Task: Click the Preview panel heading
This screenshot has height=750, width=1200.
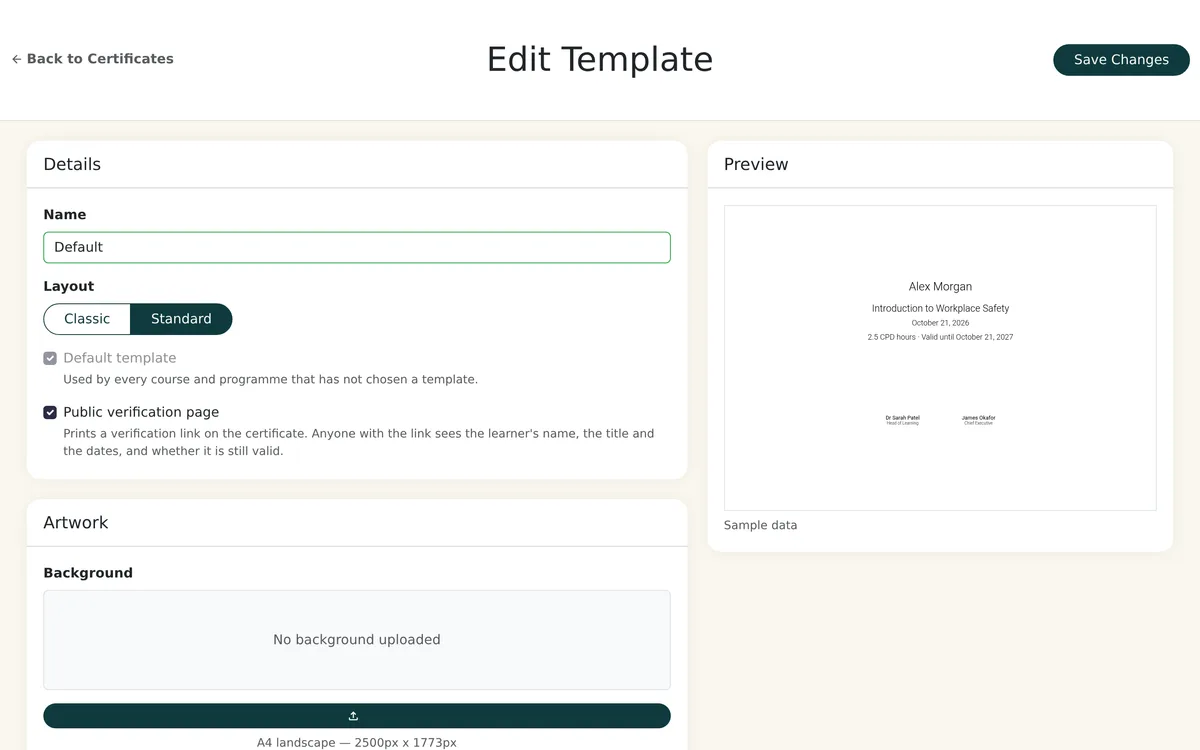Action: point(756,164)
